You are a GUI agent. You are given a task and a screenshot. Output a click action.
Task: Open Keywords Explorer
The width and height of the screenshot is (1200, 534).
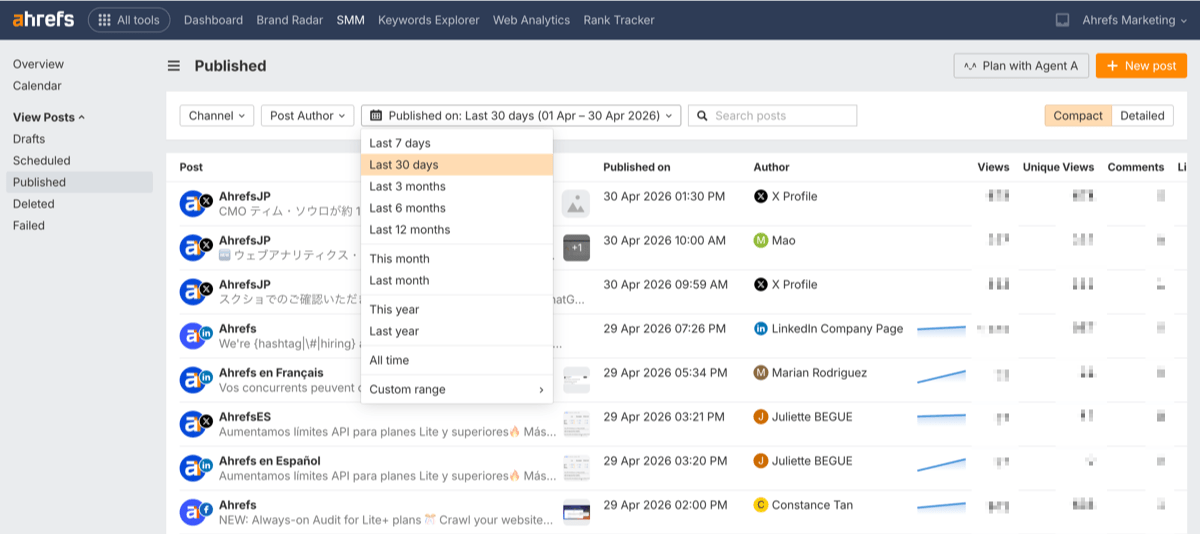[428, 20]
